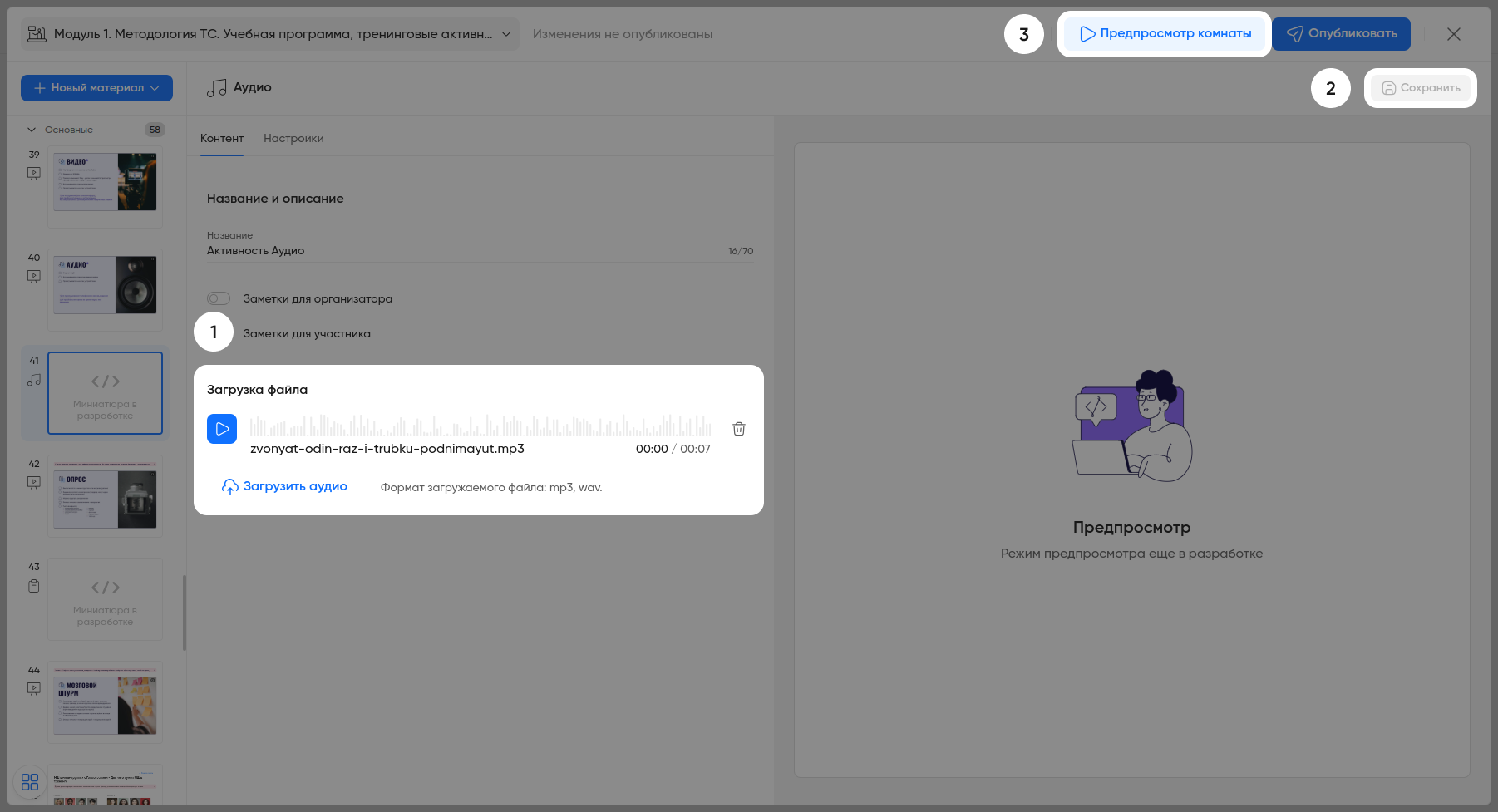This screenshot has height=812, width=1498.
Task: Click the audio waveform track
Action: point(480,426)
